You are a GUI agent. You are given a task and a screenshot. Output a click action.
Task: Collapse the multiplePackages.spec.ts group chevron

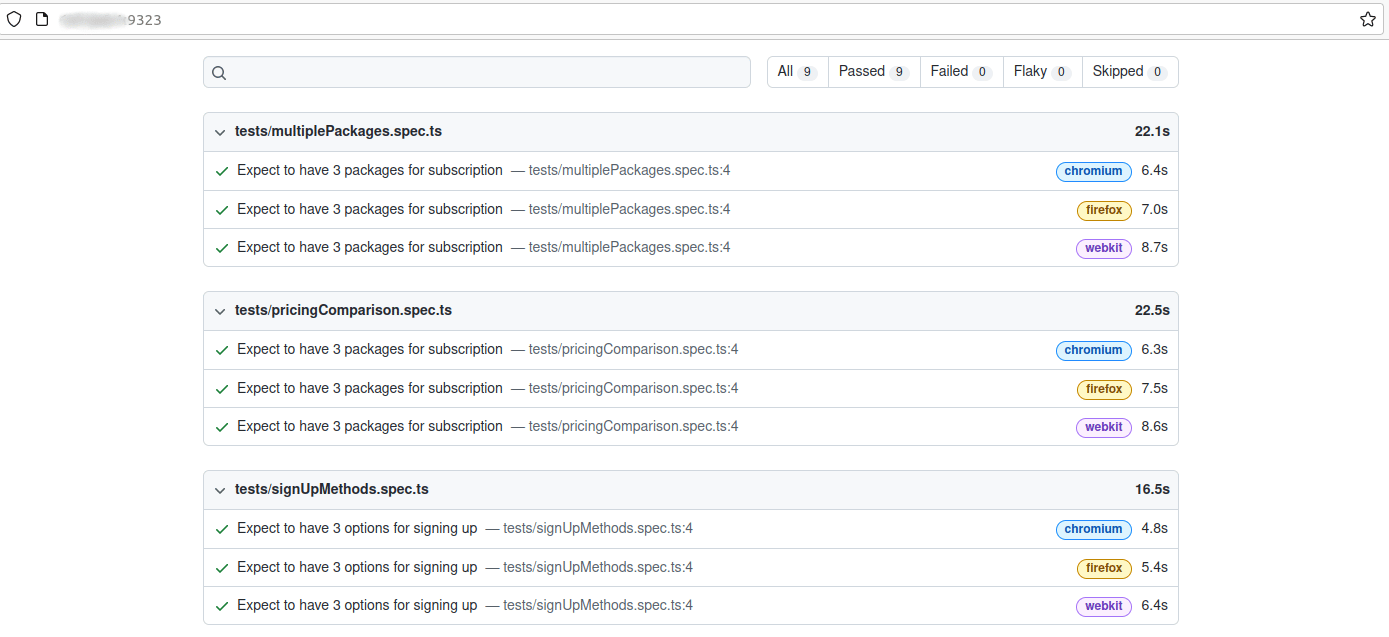pos(220,132)
